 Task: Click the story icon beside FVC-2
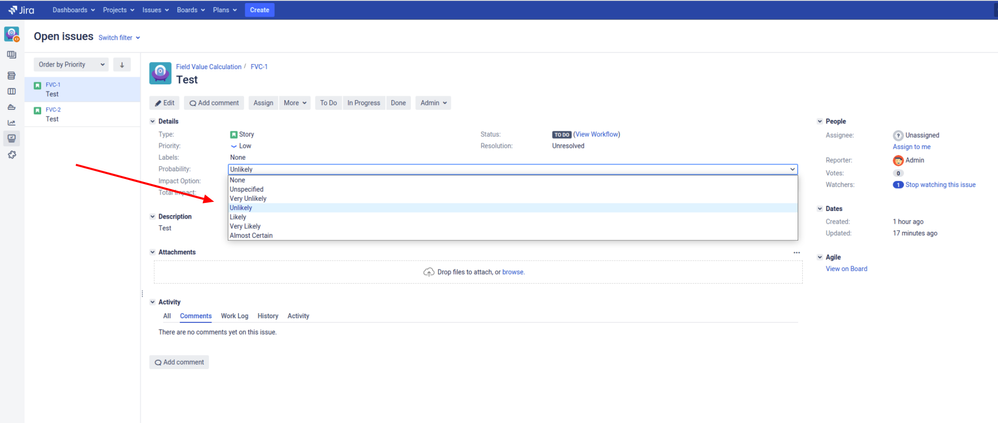pos(38,111)
